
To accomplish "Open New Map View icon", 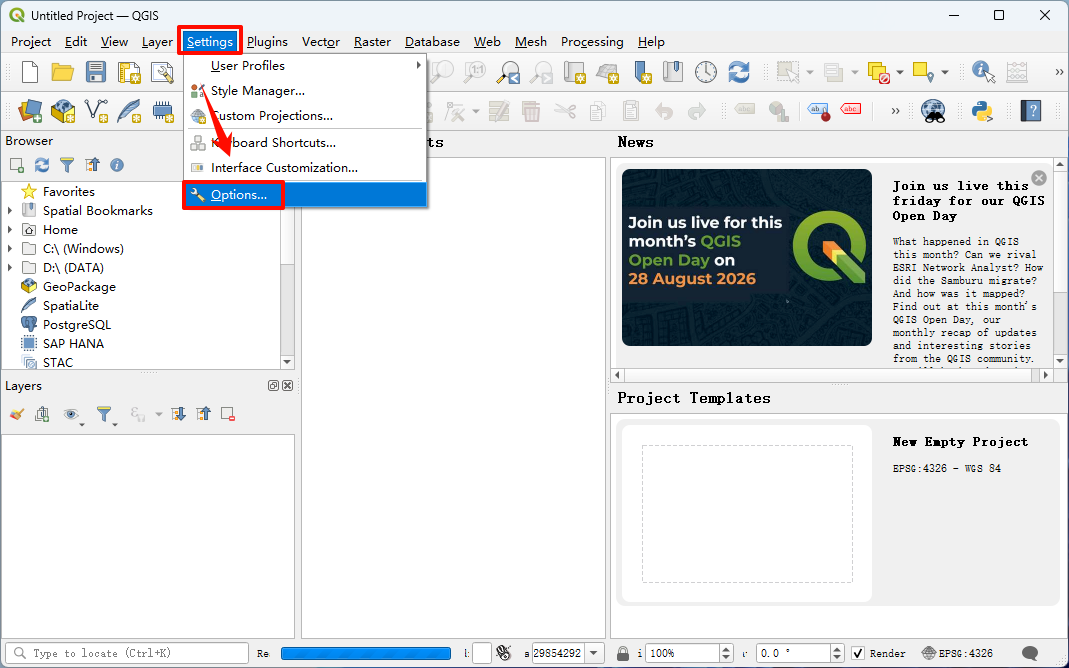I will [x=575, y=72].
